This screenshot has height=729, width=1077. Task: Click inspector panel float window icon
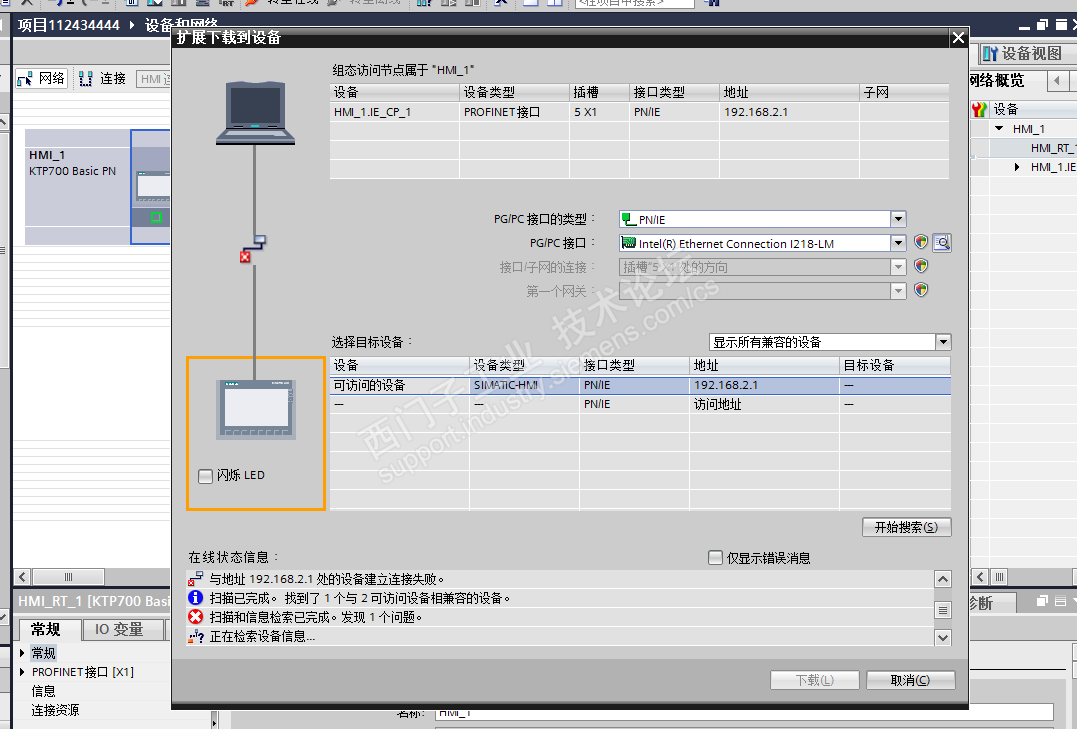pyautogui.click(x=1042, y=601)
